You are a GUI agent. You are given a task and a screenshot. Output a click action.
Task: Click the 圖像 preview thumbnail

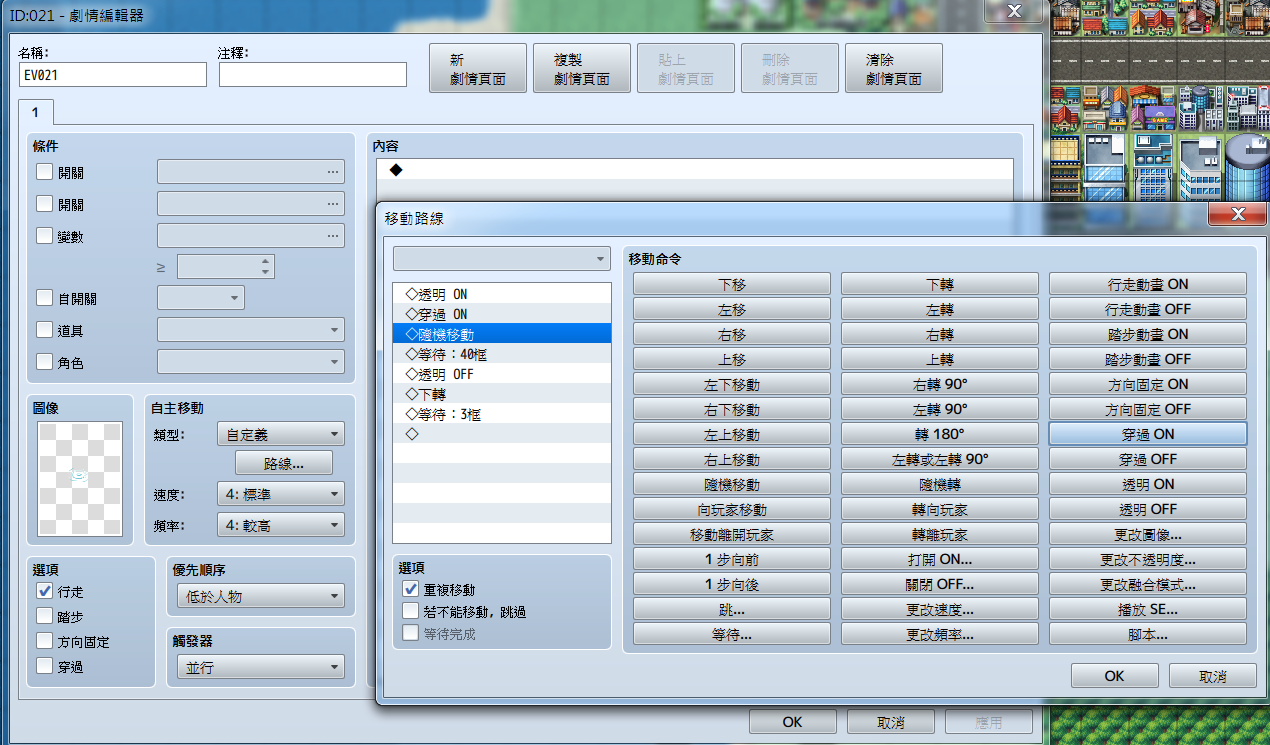pos(80,479)
